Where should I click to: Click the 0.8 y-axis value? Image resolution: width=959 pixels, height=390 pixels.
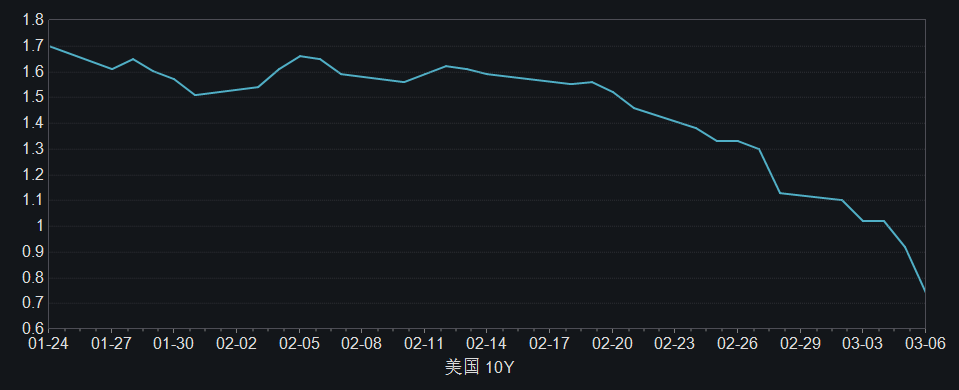click(x=32, y=278)
